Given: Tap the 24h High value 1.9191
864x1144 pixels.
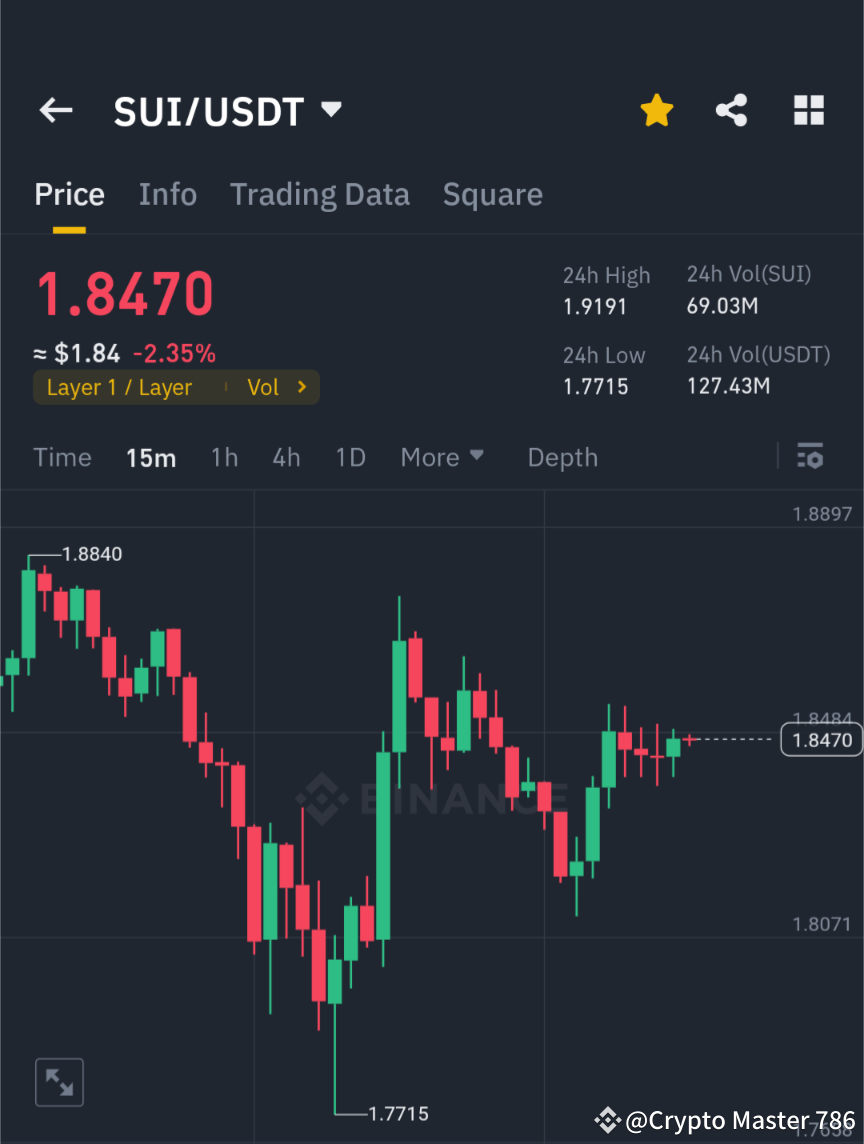Looking at the screenshot, I should click(x=595, y=307).
